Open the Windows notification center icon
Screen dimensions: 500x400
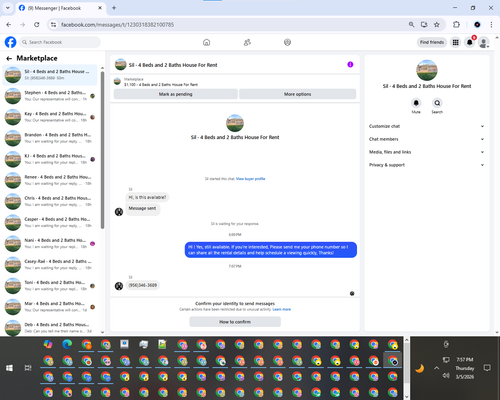pos(487,368)
